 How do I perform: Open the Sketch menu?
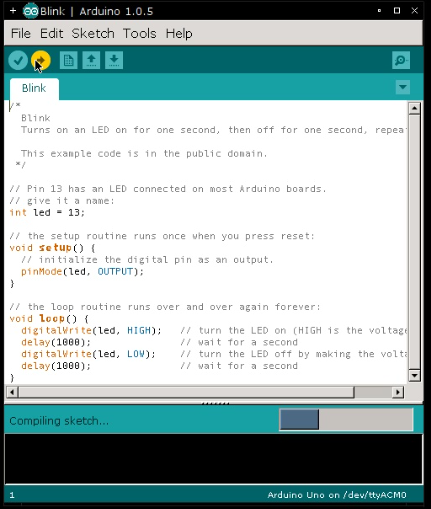click(93, 34)
